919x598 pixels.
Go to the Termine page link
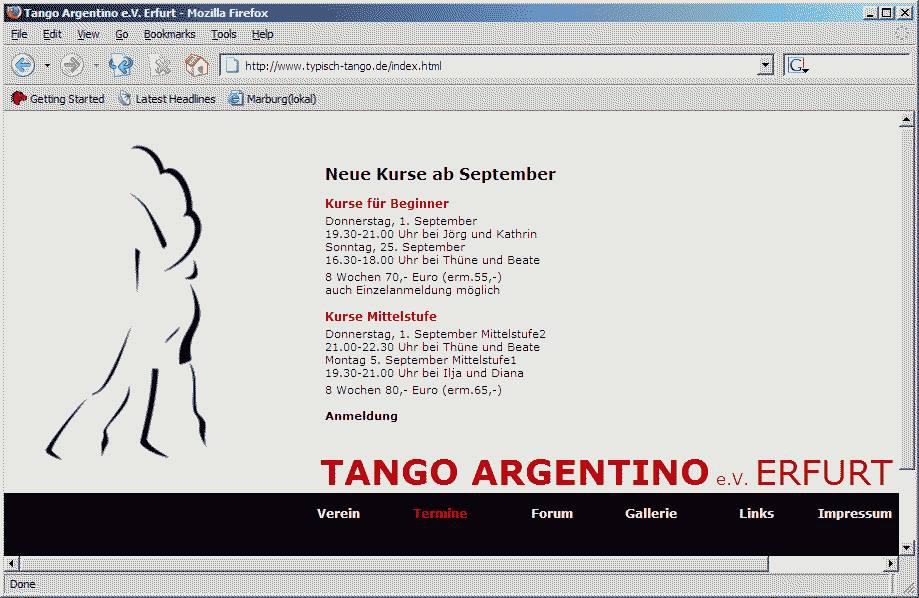(440, 514)
